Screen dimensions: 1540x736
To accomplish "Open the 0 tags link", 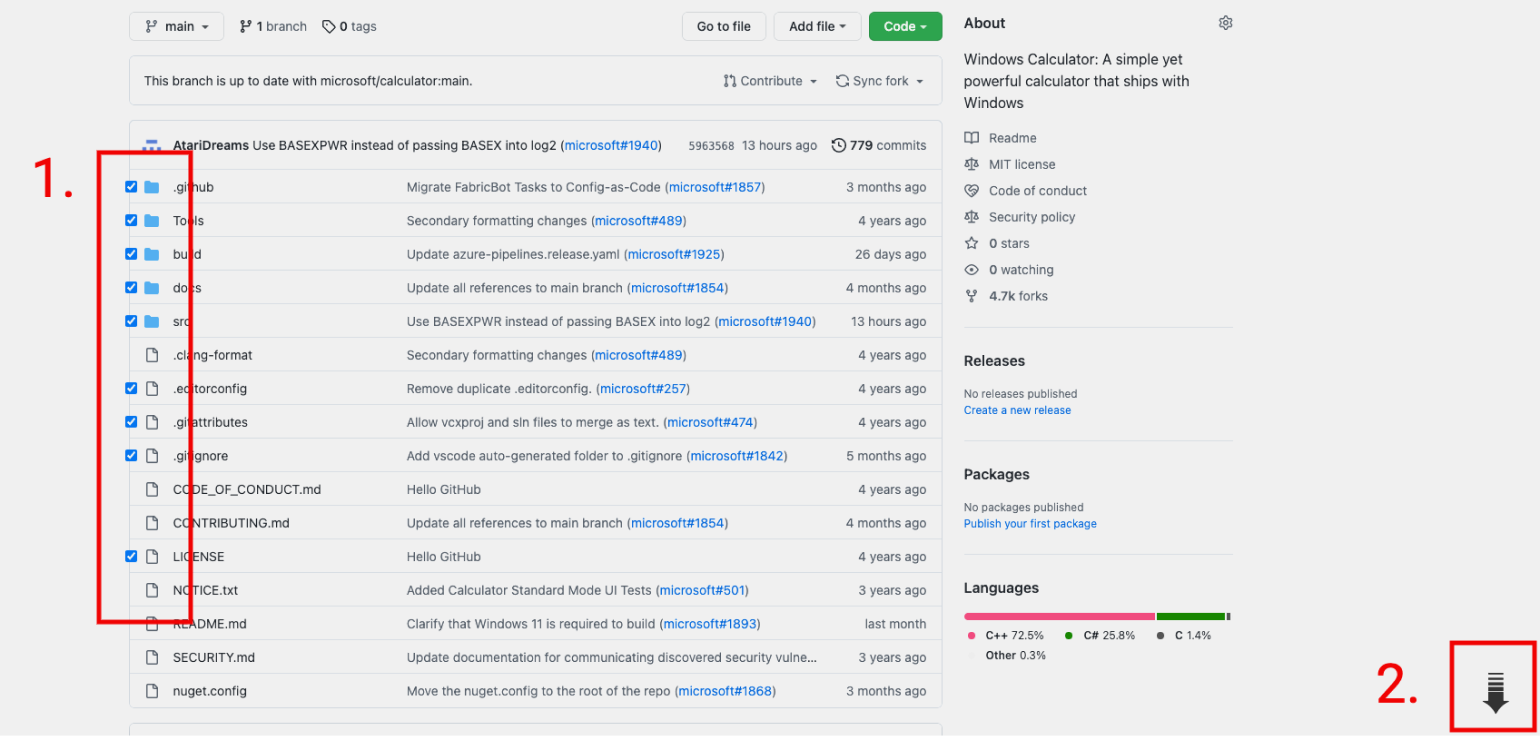I will coord(349,26).
